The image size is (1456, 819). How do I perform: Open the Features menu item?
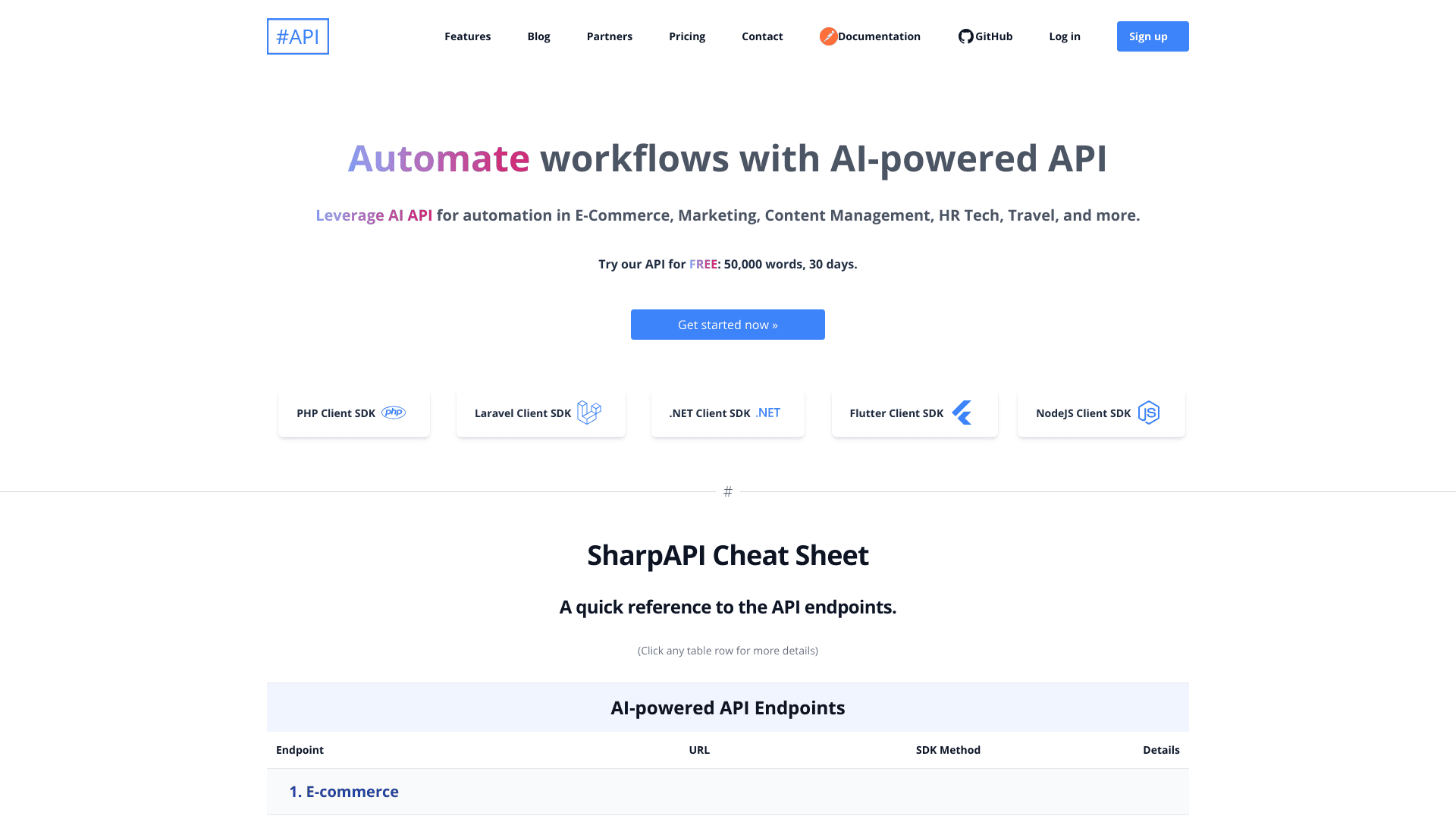[x=467, y=36]
